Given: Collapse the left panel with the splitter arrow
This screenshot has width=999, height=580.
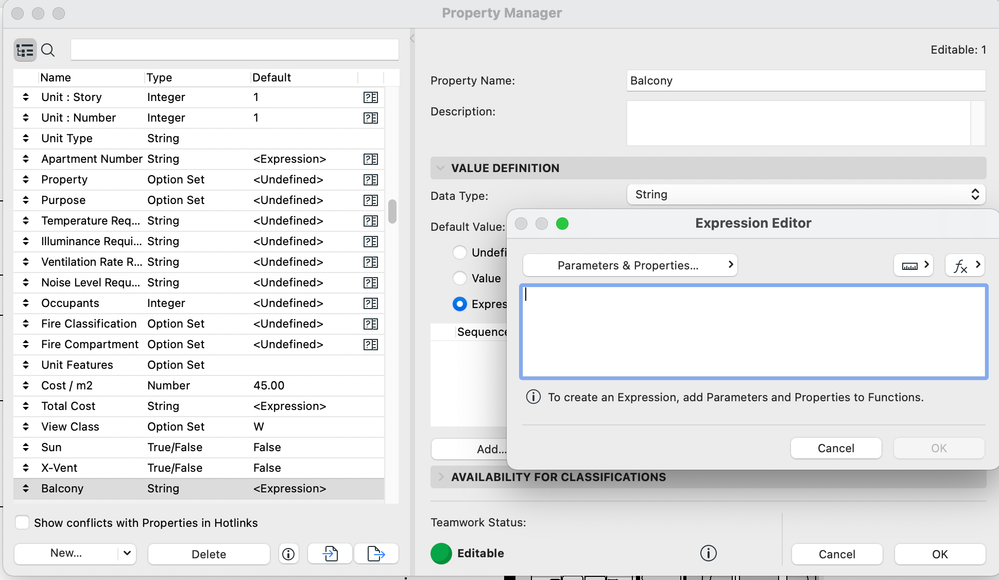Looking at the screenshot, I should (x=412, y=39).
